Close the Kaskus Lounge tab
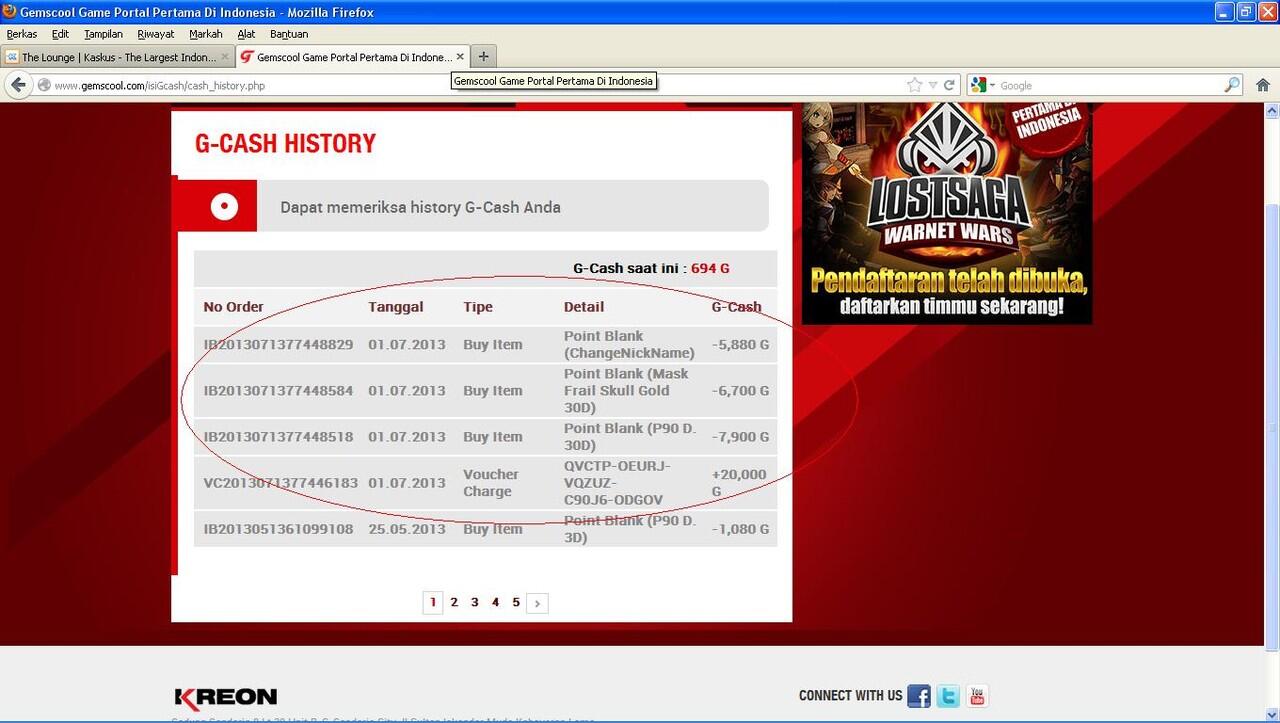 (x=225, y=57)
